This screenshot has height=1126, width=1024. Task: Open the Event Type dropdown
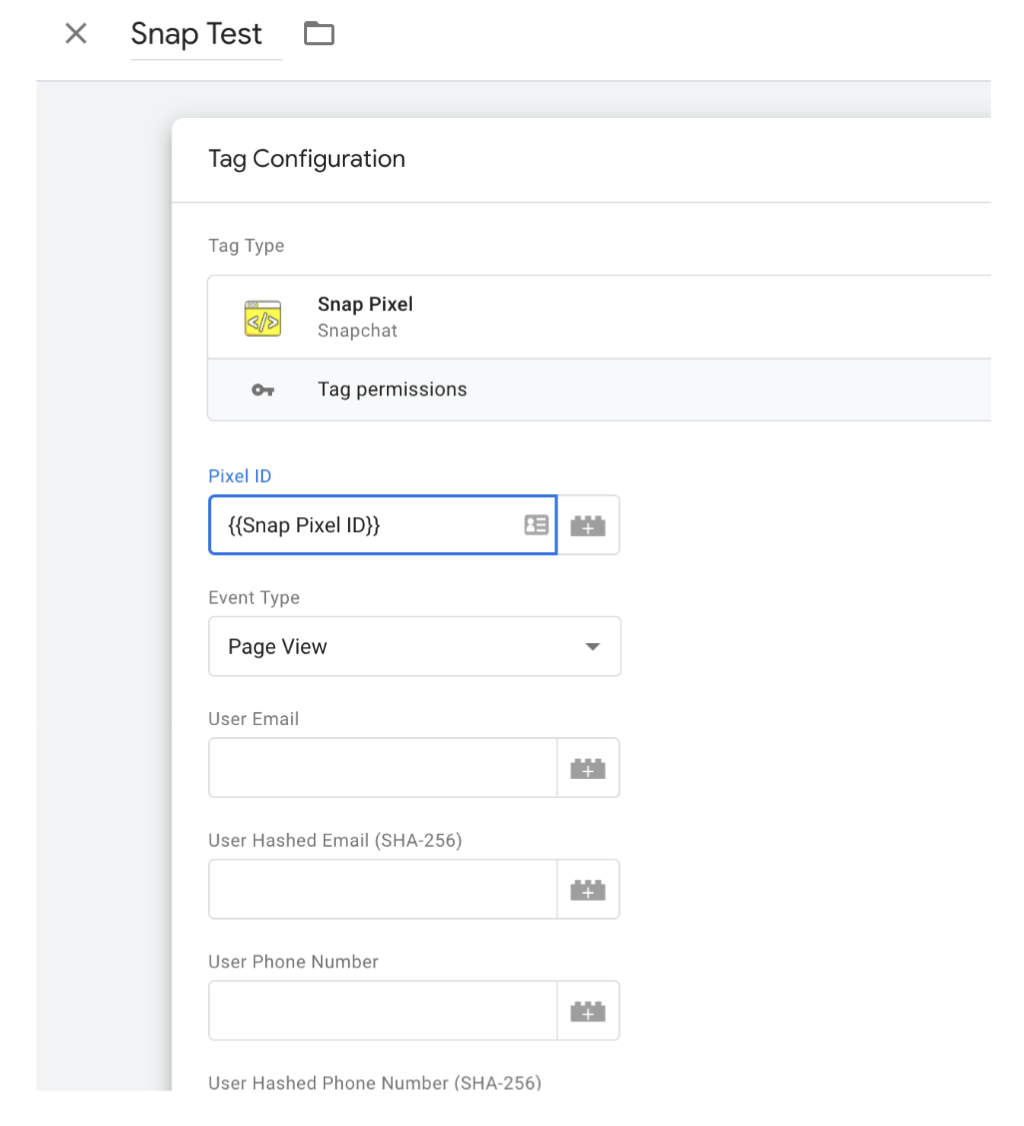(x=414, y=646)
